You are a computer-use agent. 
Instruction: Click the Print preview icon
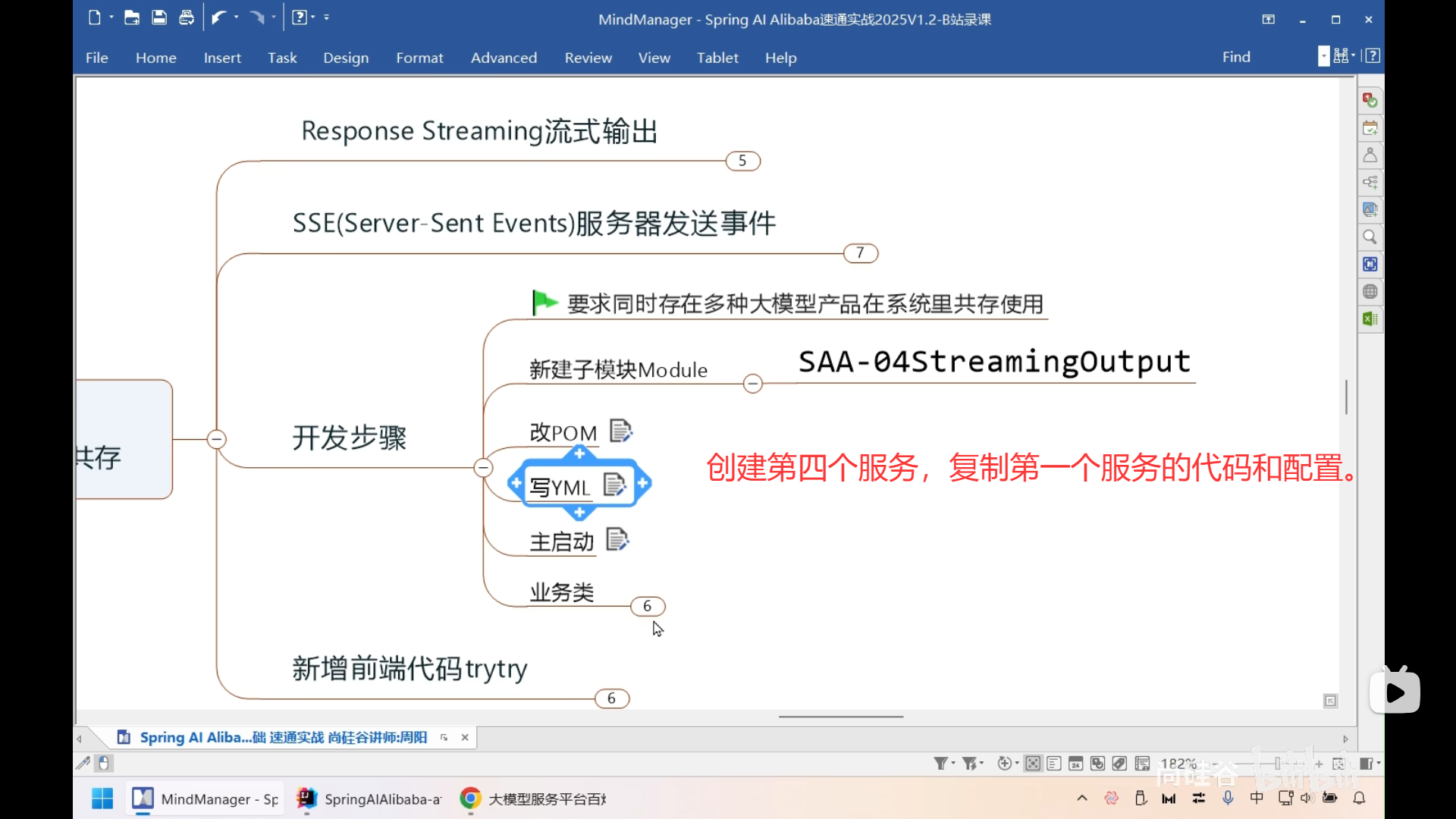coord(187,17)
